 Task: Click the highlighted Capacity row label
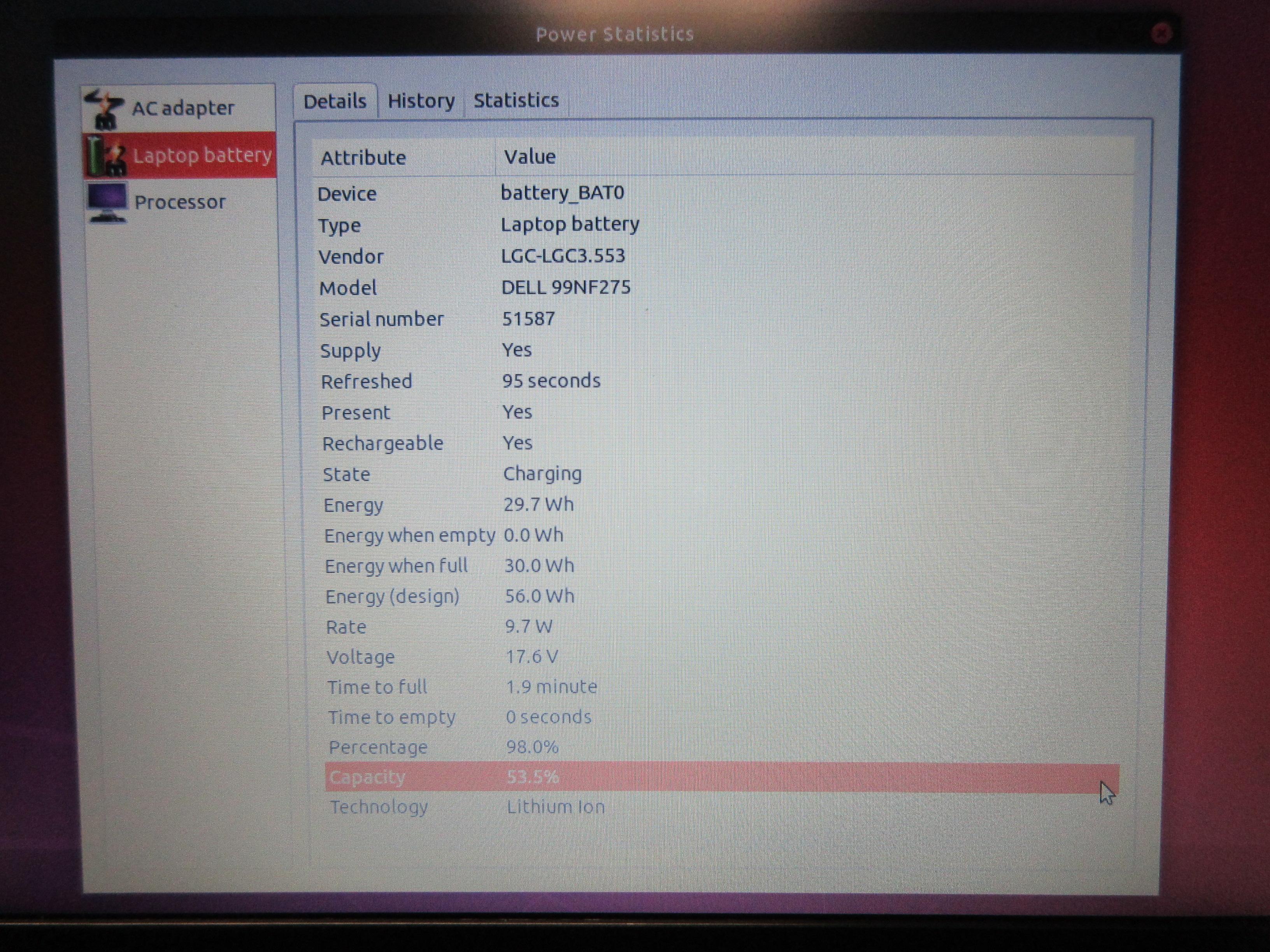point(367,777)
